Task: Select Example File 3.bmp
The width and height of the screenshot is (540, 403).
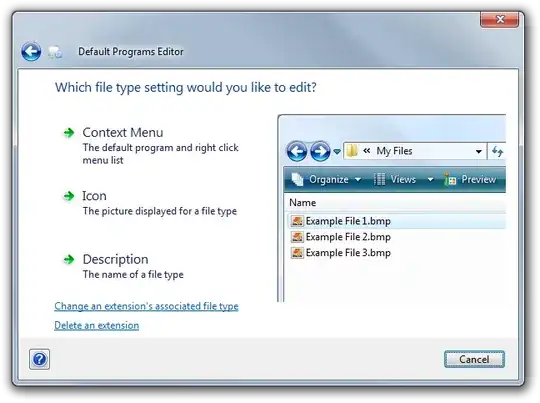Action: coord(341,253)
